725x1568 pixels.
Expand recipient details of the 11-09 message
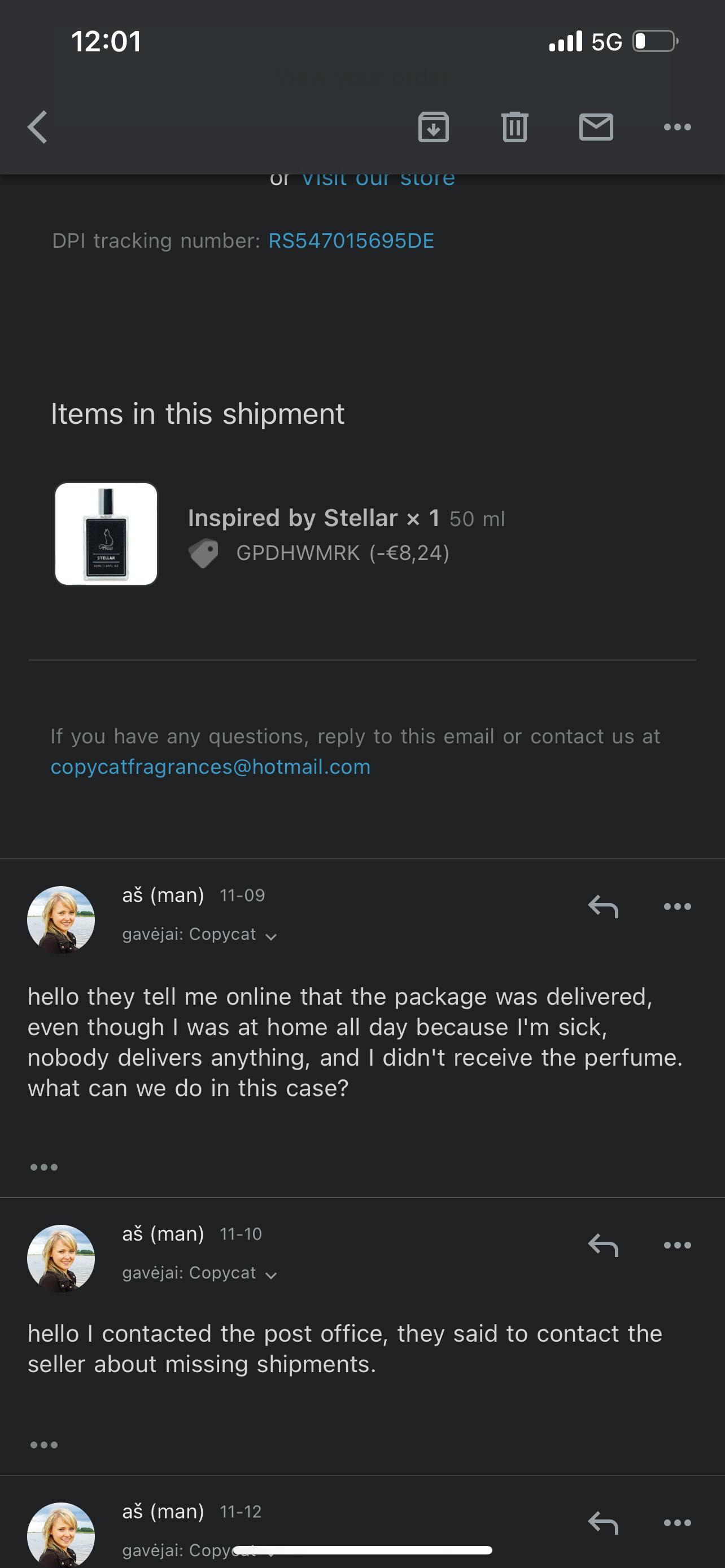coord(271,936)
